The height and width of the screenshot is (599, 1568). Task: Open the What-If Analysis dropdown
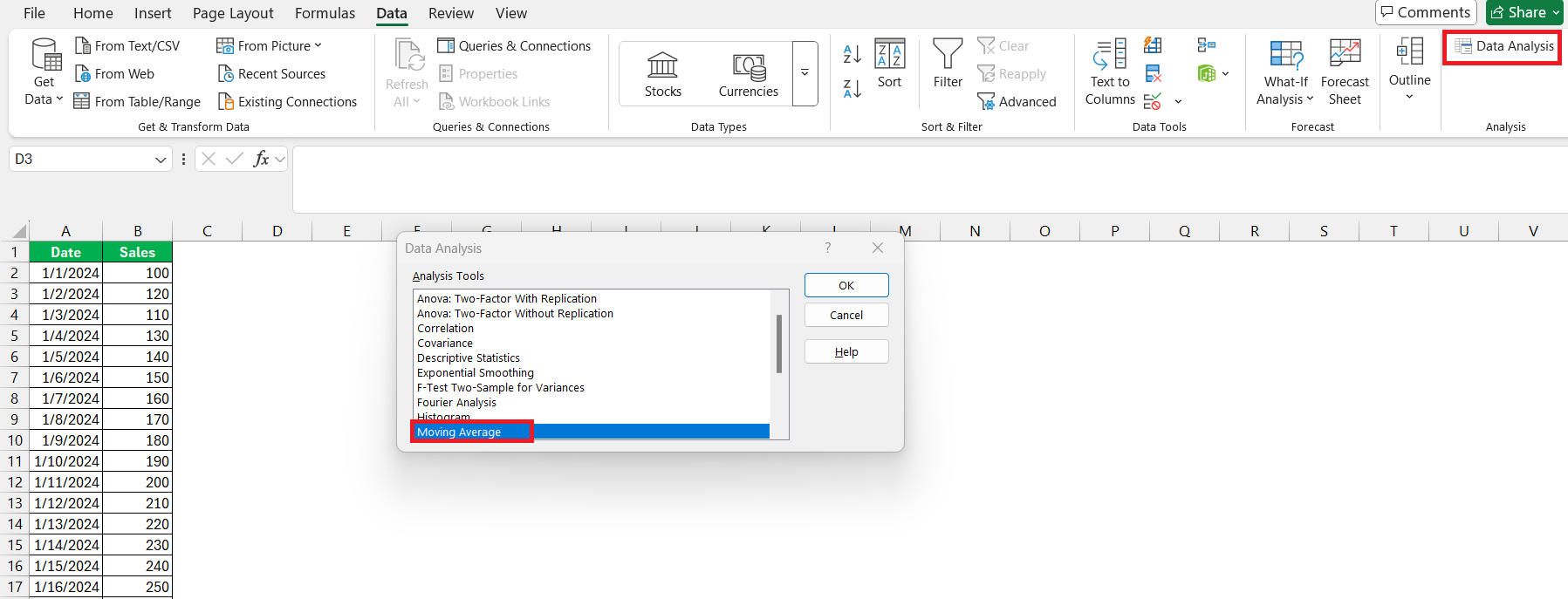[1284, 72]
